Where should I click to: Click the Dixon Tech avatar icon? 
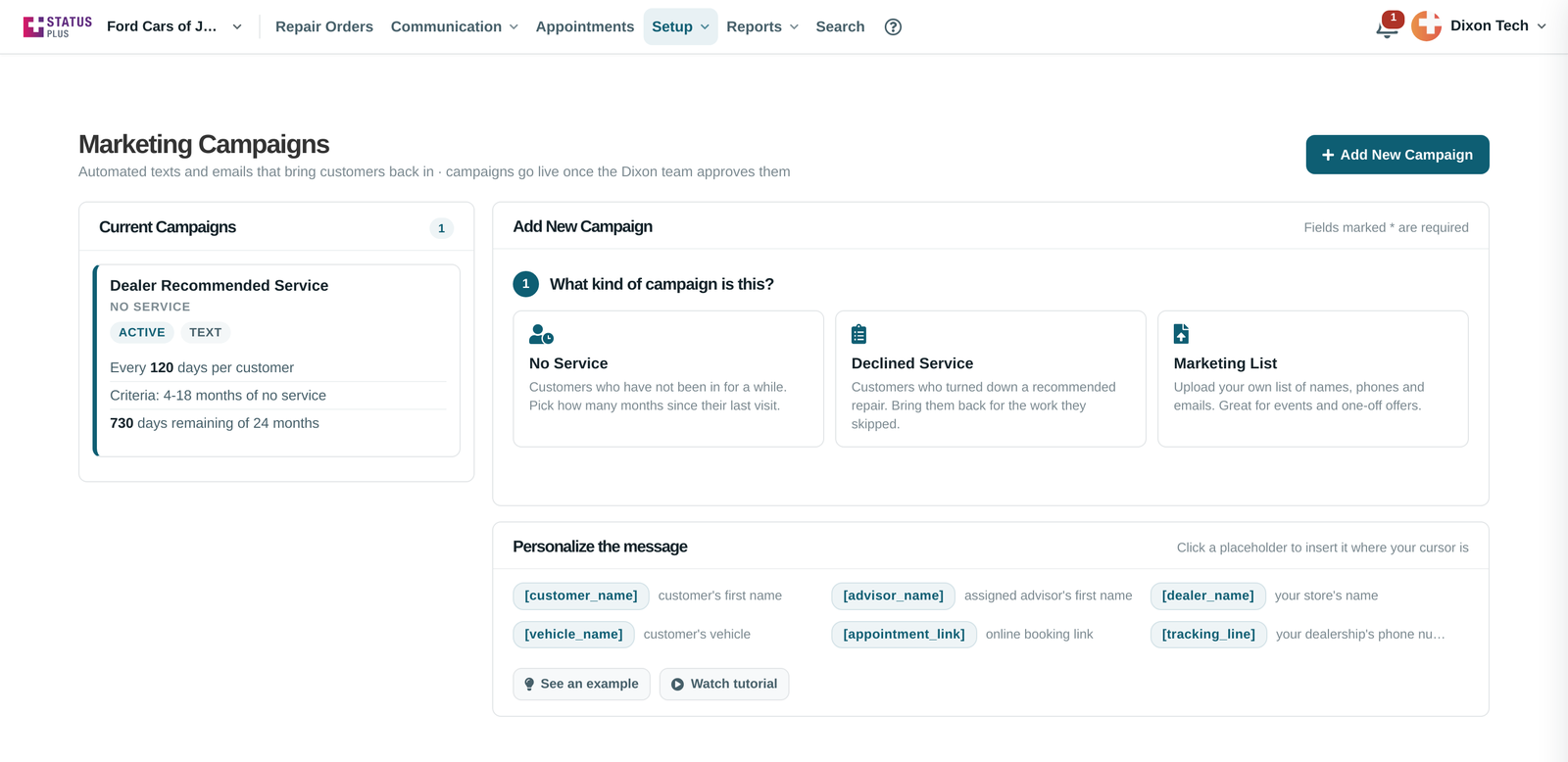1426,26
